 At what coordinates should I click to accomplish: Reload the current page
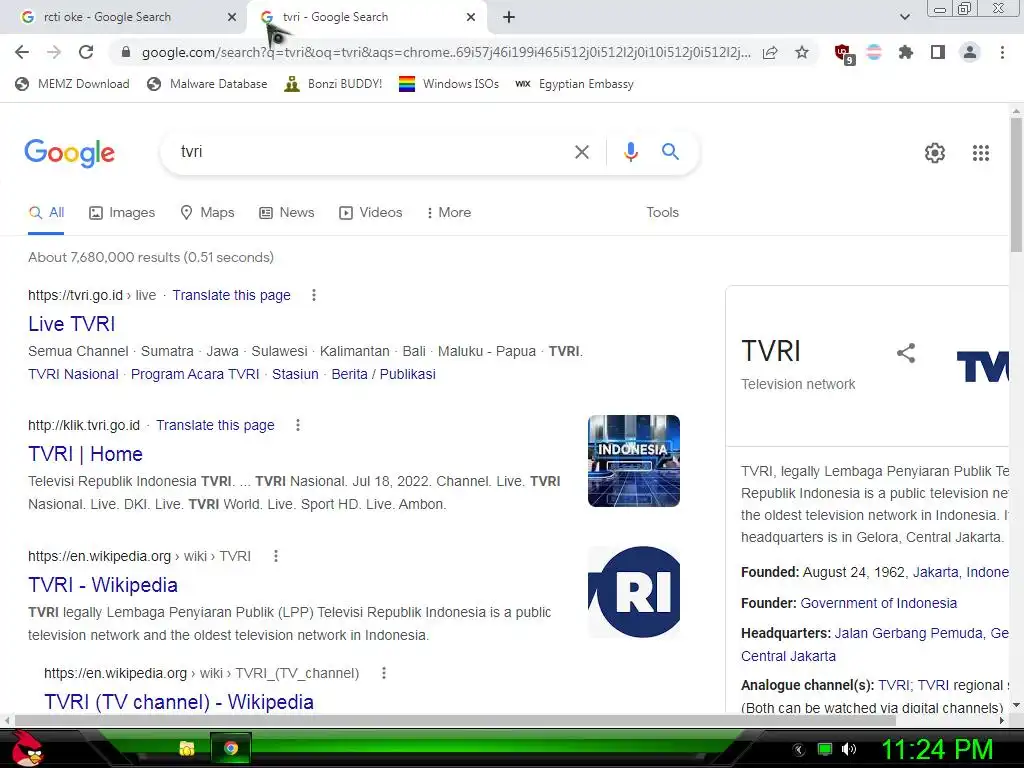86,52
